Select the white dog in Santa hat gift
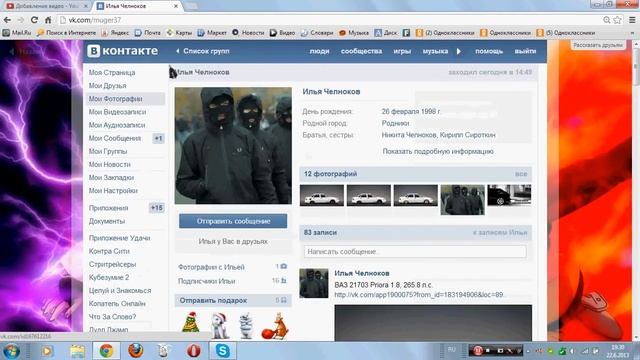This screenshot has height=360, width=640. pos(220,325)
